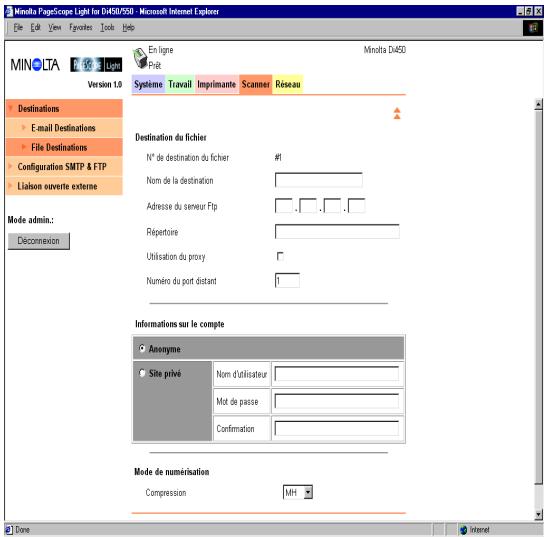
Task: Switch to the Système tab
Action: [148, 84]
